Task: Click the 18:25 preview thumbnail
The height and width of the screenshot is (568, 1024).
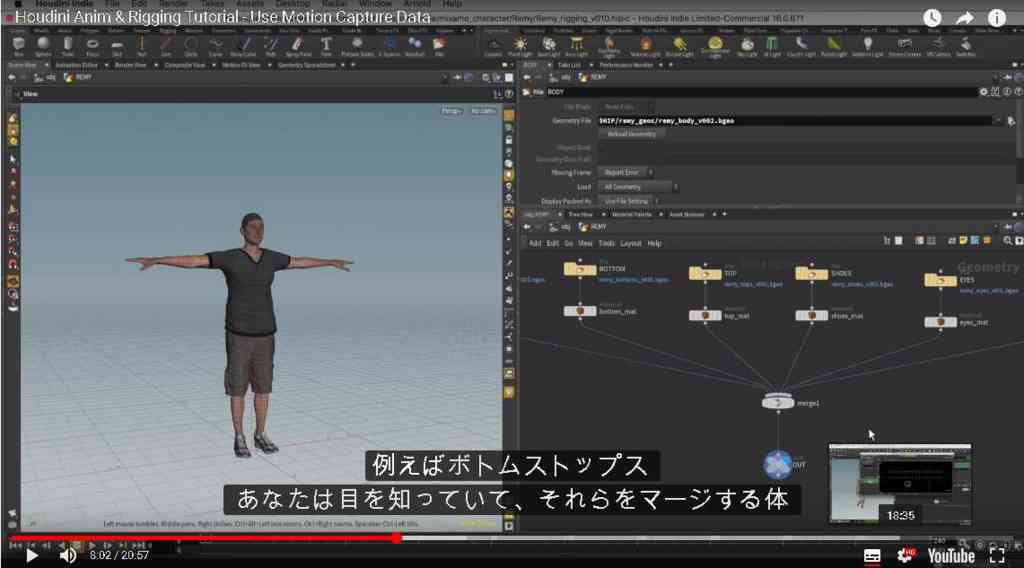Action: (x=900, y=484)
